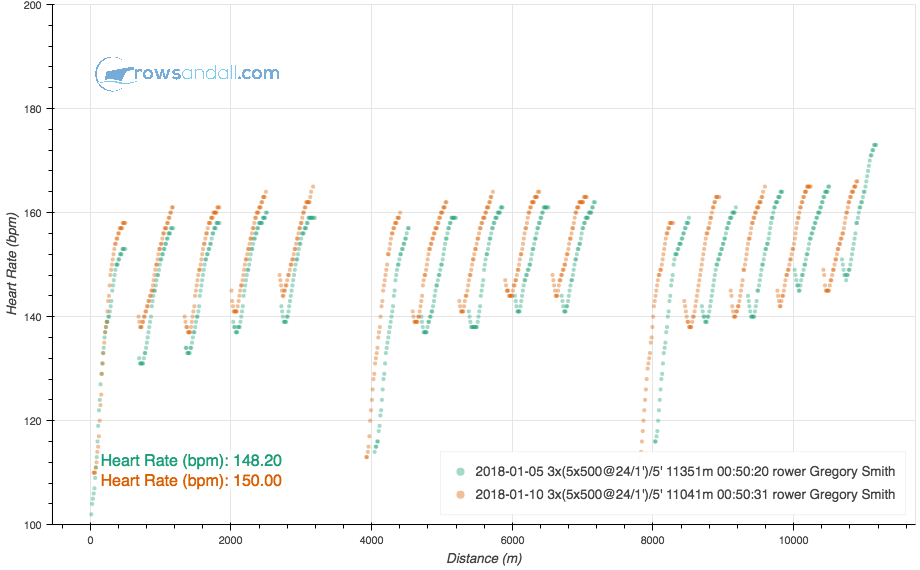Click the highest green data point near 173 bpm
The image size is (920, 570).
(x=875, y=145)
